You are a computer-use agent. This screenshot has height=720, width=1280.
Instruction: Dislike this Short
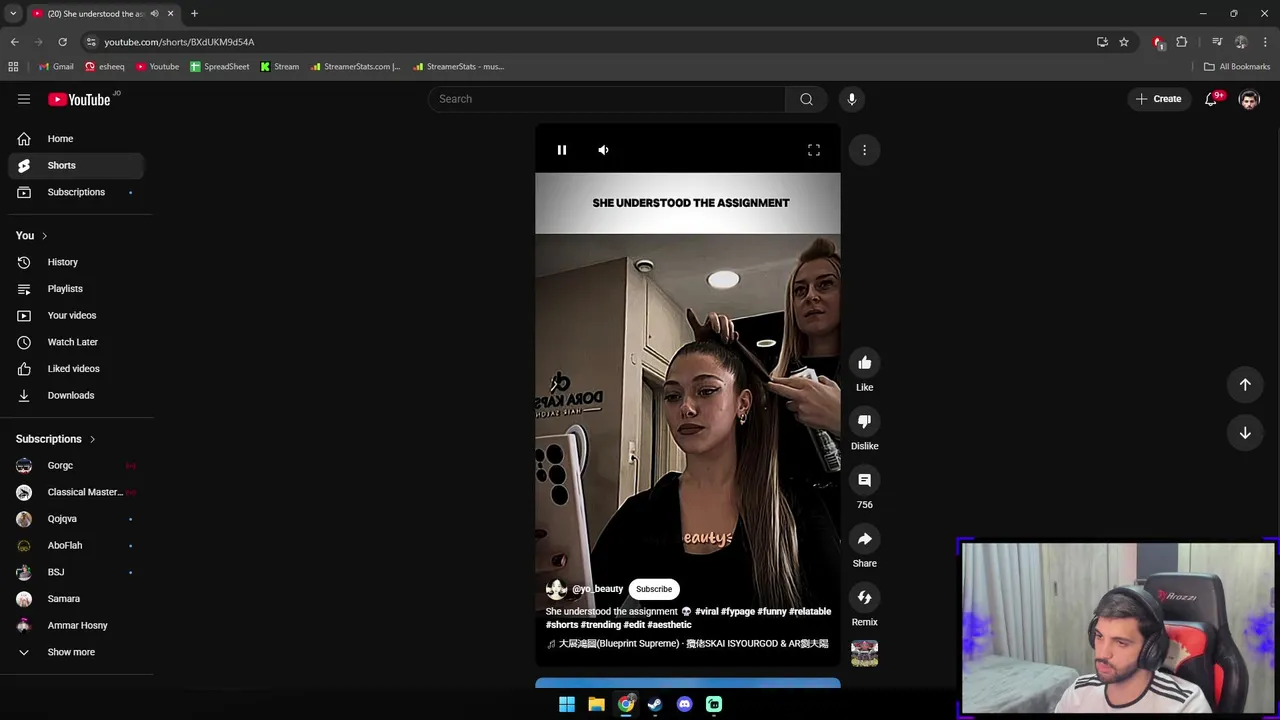(865, 422)
